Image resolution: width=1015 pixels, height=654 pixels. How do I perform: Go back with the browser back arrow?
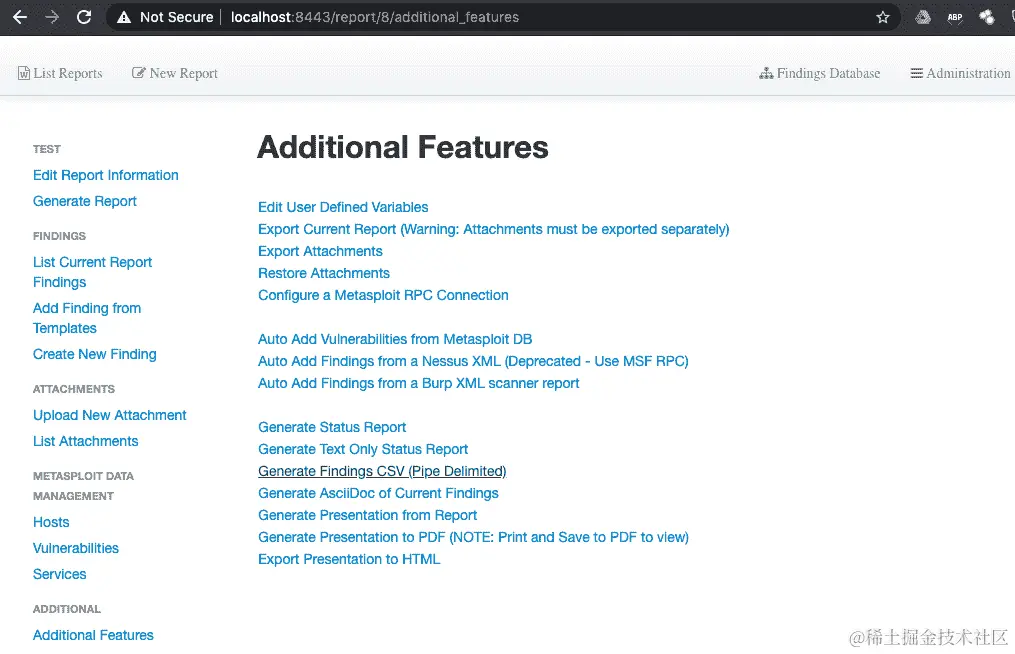coord(20,17)
